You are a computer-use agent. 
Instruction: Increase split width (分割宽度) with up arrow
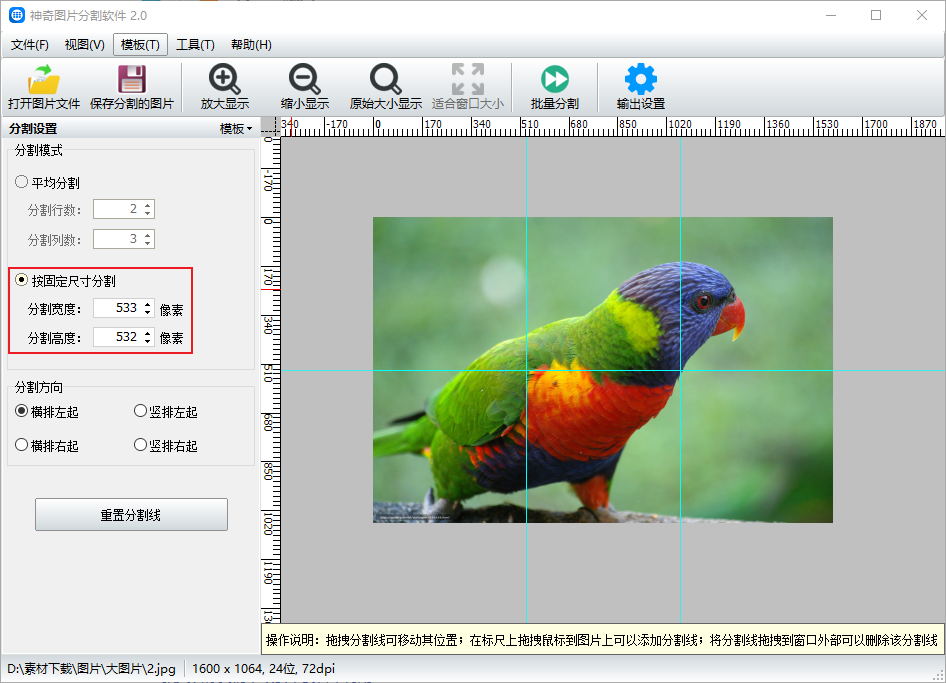tap(148, 304)
